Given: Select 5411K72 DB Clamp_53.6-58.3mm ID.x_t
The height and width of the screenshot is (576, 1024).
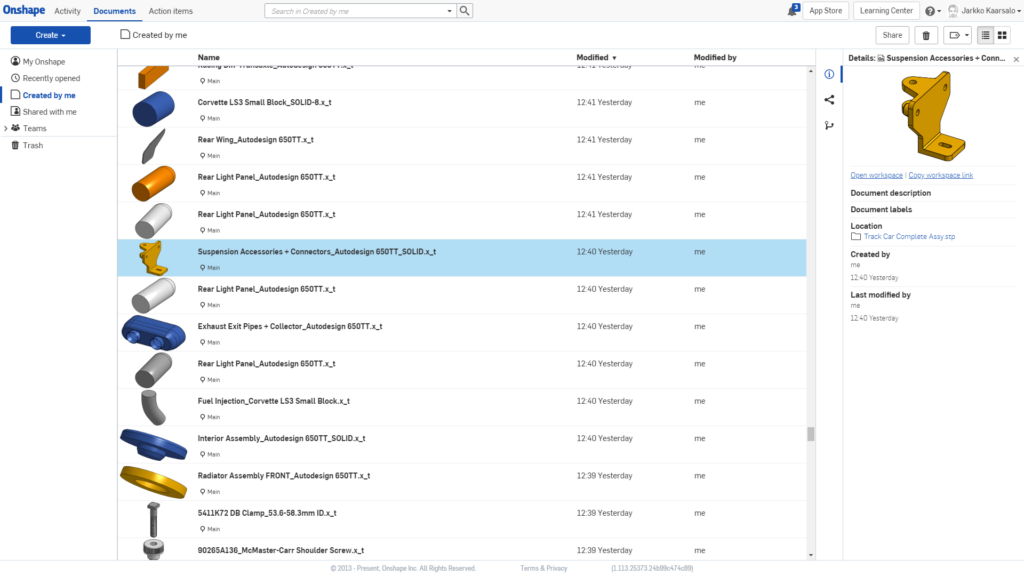Looking at the screenshot, I should [x=267, y=513].
